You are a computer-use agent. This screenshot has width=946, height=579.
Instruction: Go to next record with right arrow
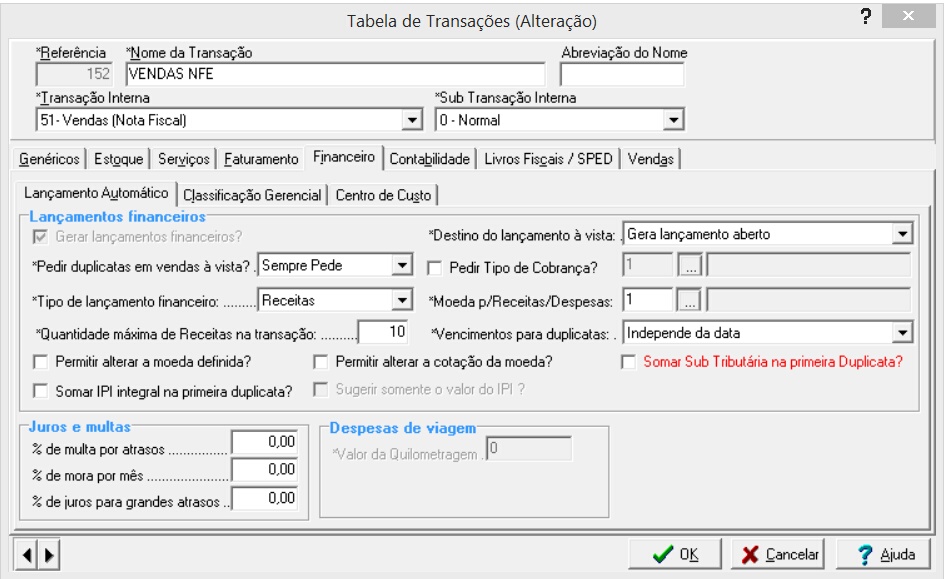pos(49,554)
